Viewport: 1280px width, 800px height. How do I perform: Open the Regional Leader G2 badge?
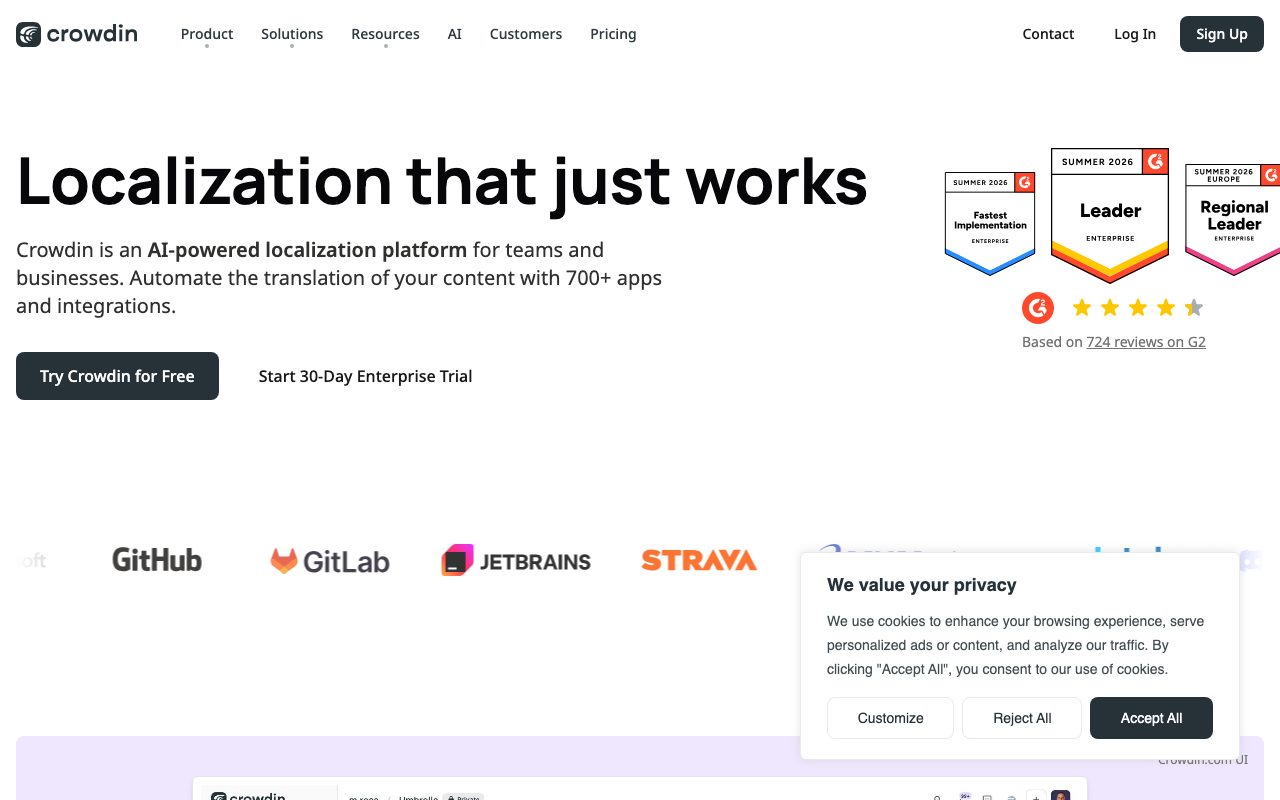coord(1232,219)
